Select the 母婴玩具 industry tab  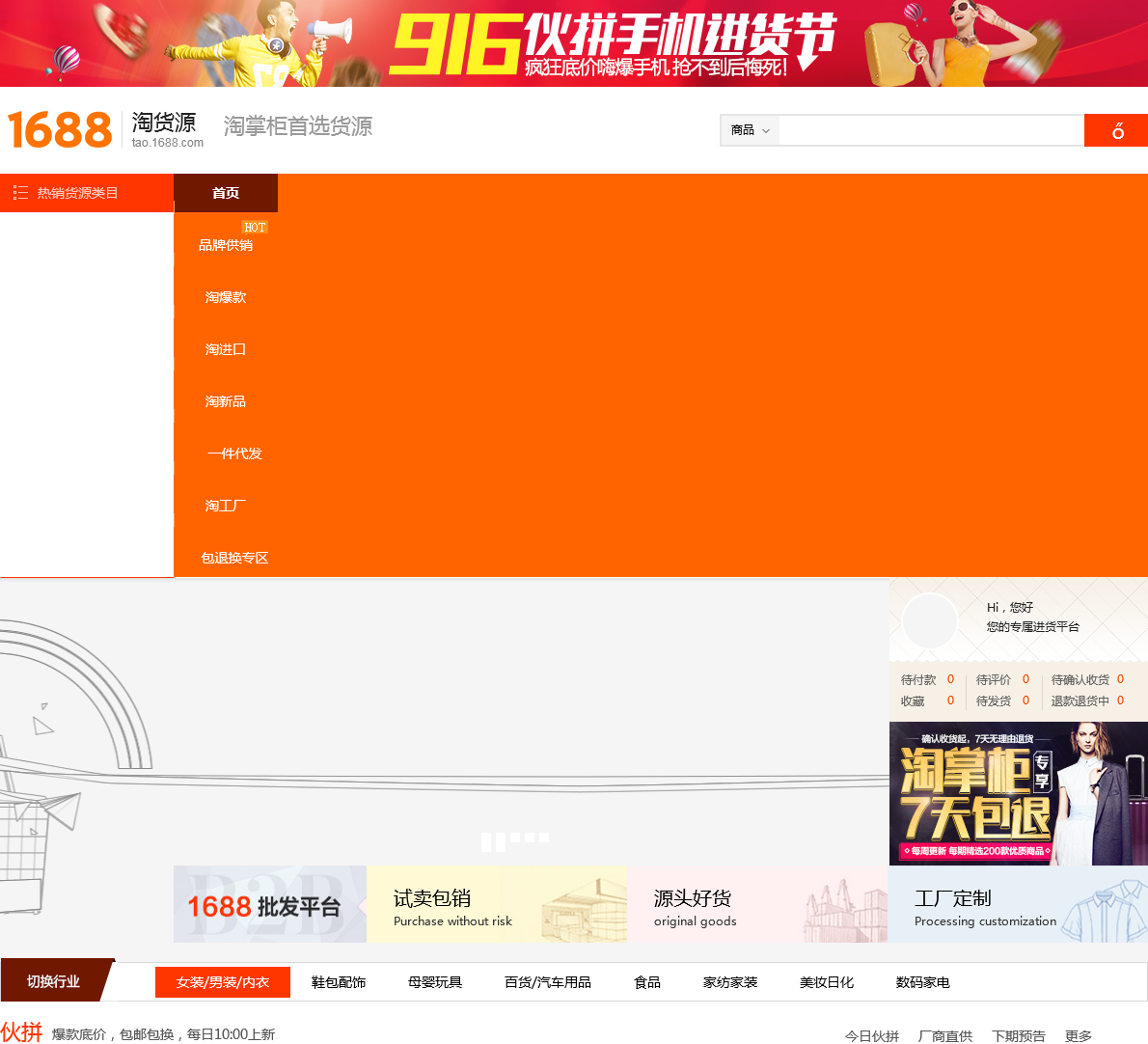[435, 982]
